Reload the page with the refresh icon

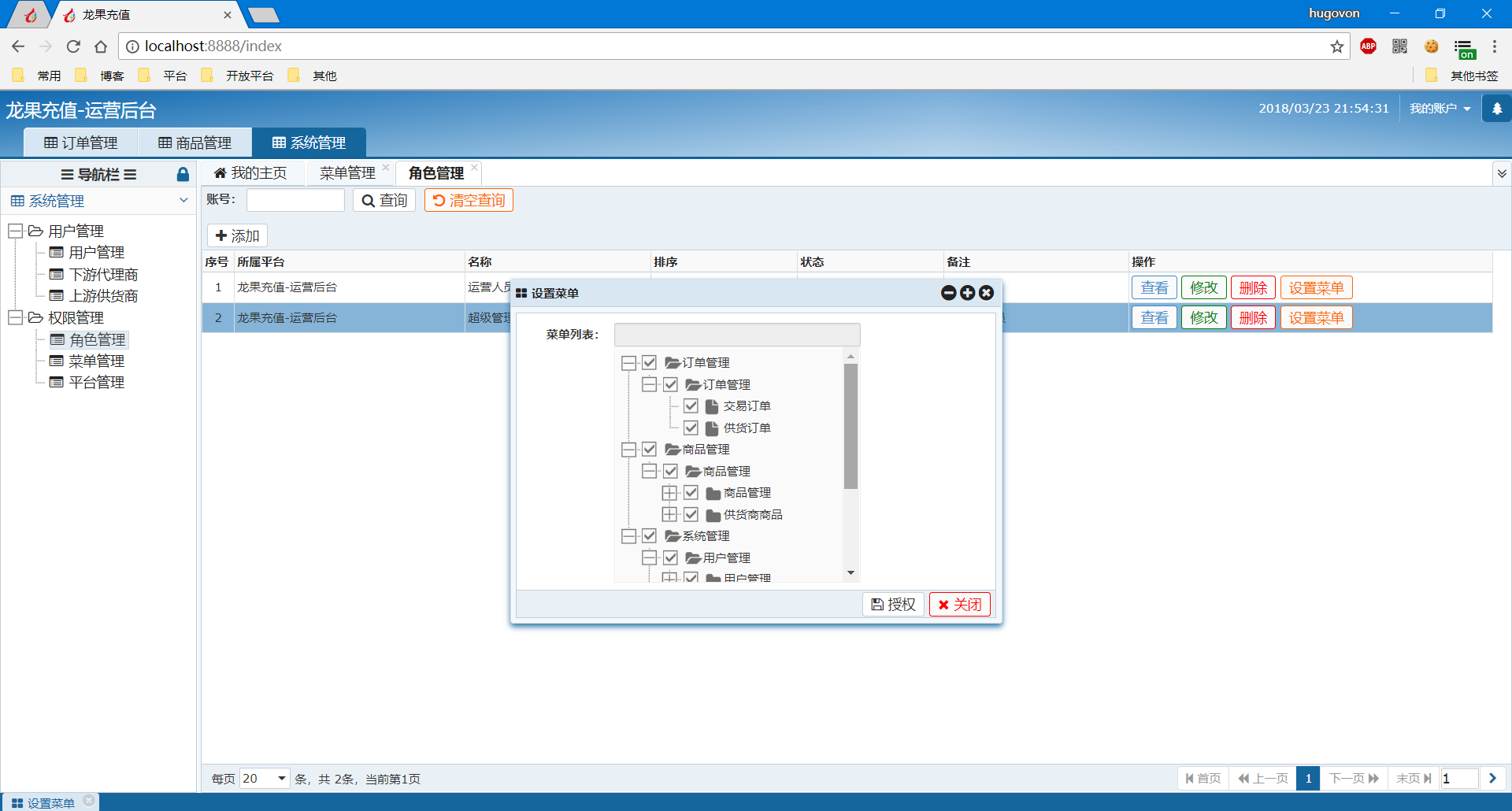tap(73, 46)
